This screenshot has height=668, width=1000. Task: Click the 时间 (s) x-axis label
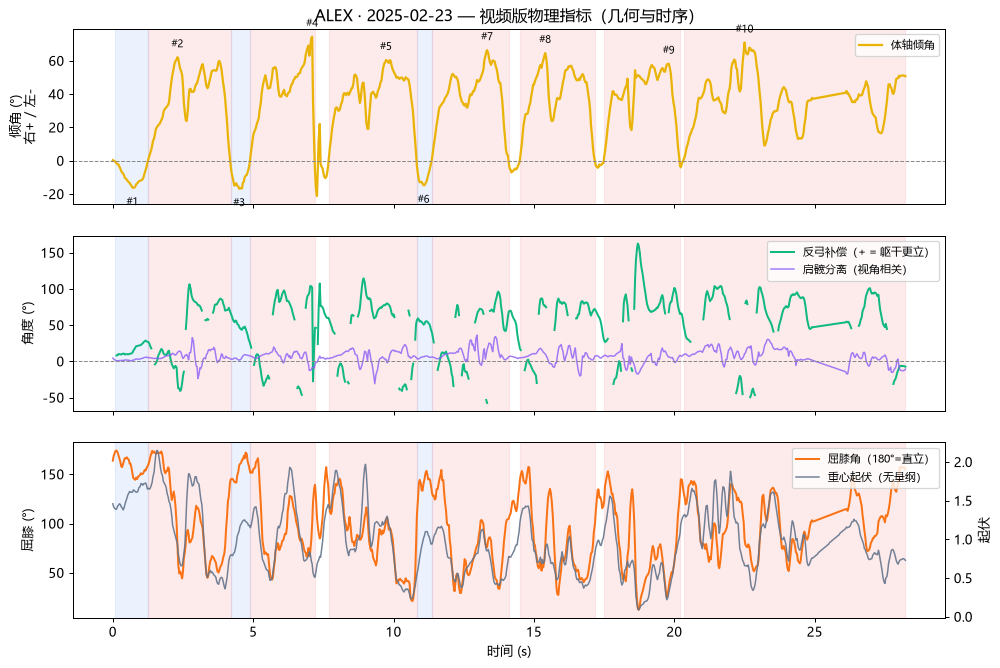click(x=509, y=651)
